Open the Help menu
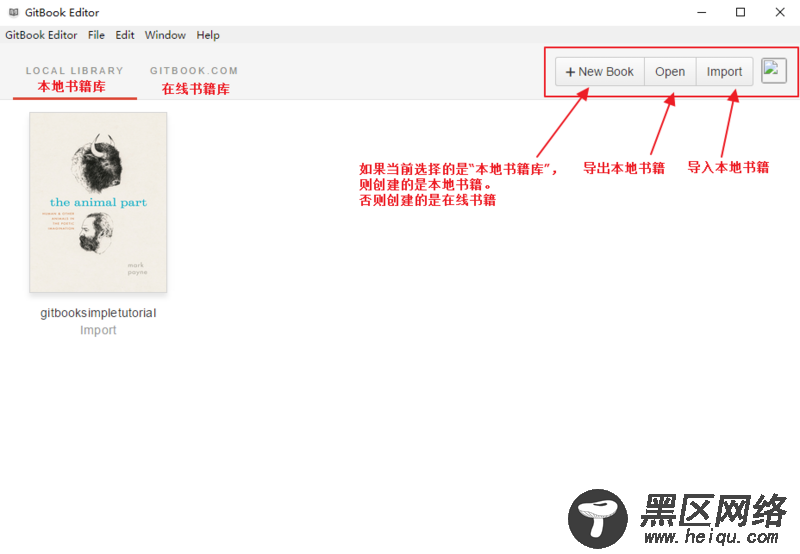The height and width of the screenshot is (554, 800). click(x=208, y=35)
